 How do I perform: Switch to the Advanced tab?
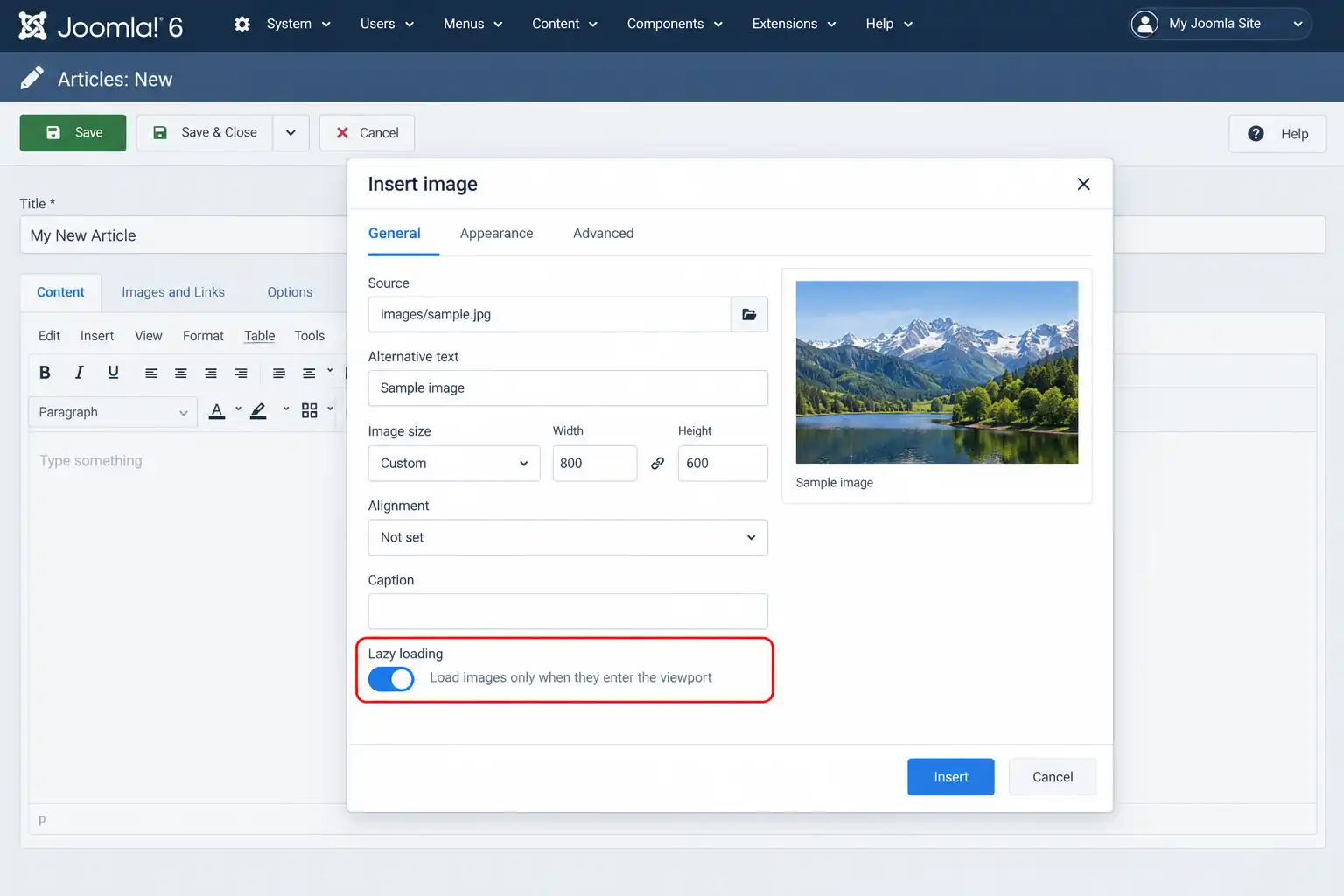604,233
